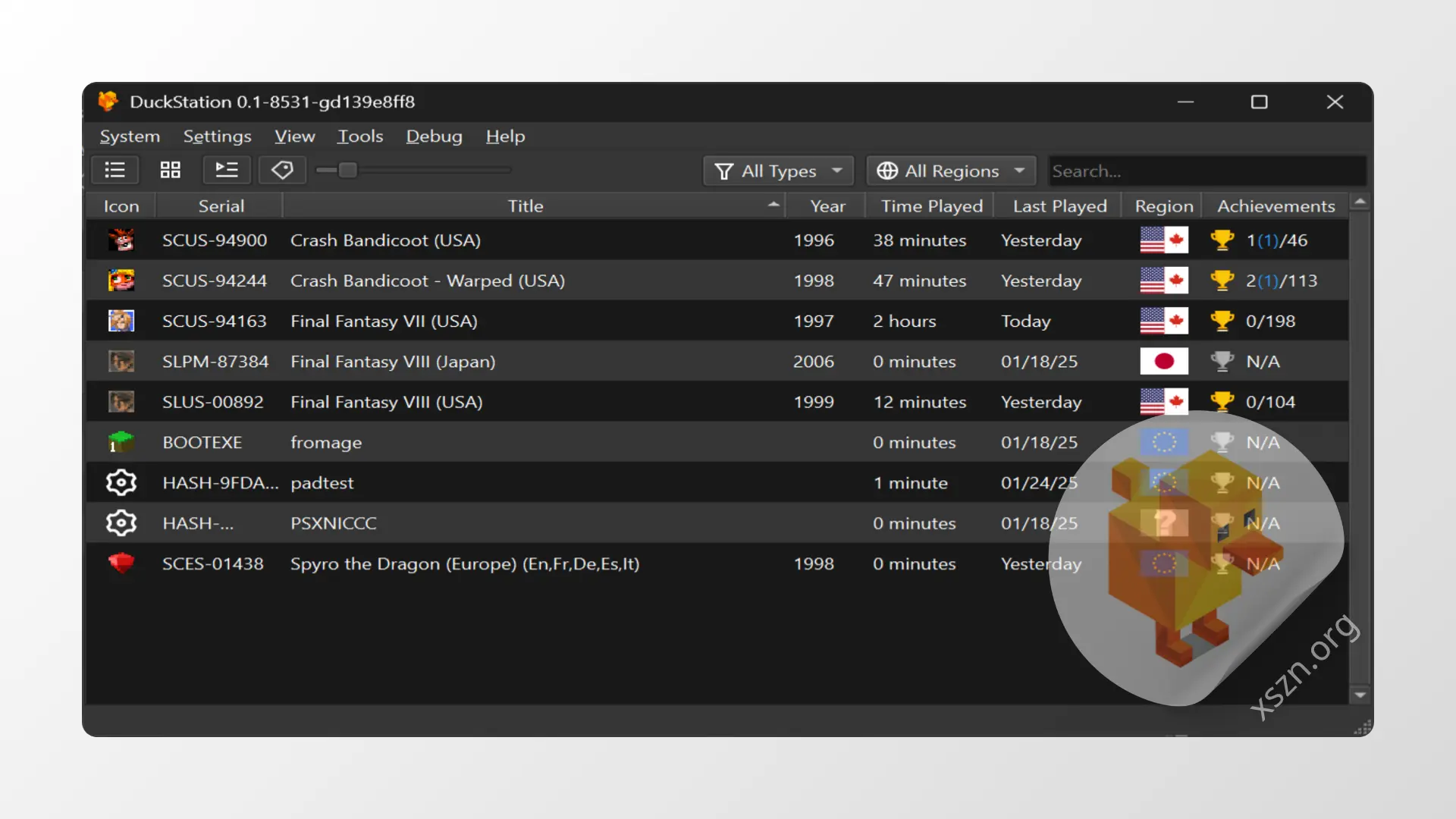Click the gold trophy for Final Fantasy VIII (USA)
The image size is (1456, 819).
(x=1222, y=402)
